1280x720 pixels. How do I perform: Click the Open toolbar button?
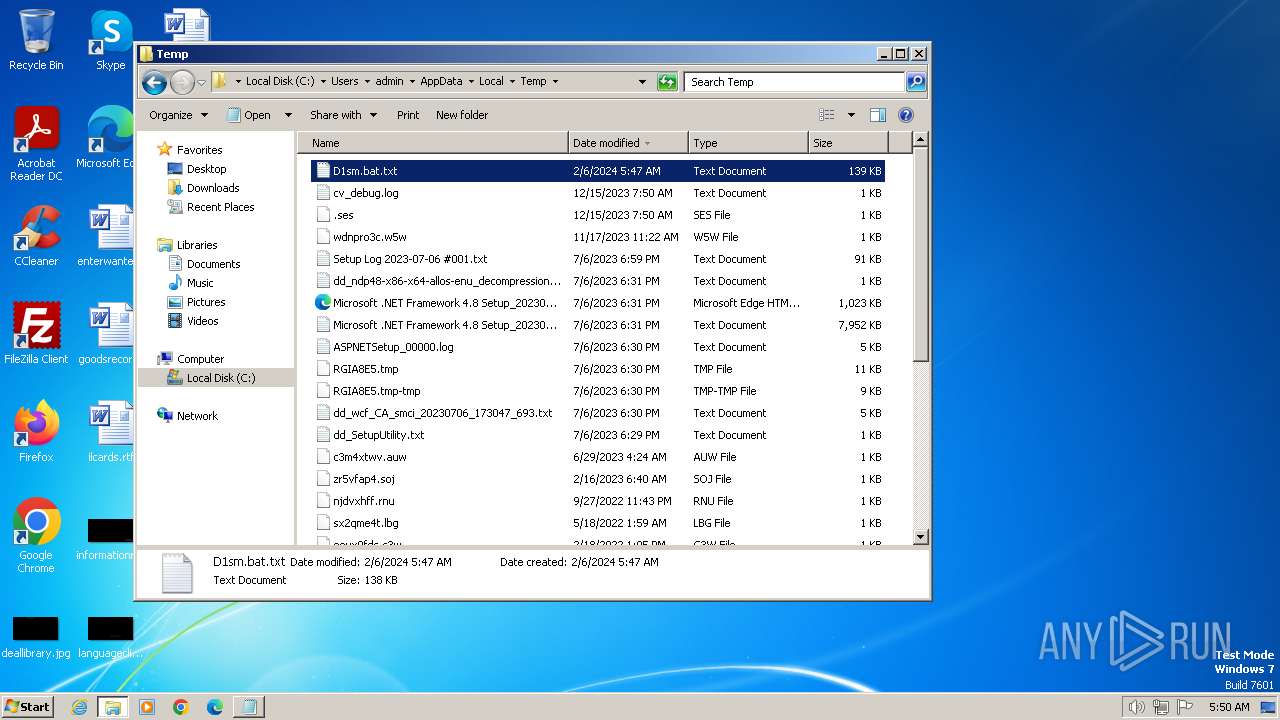click(x=249, y=115)
